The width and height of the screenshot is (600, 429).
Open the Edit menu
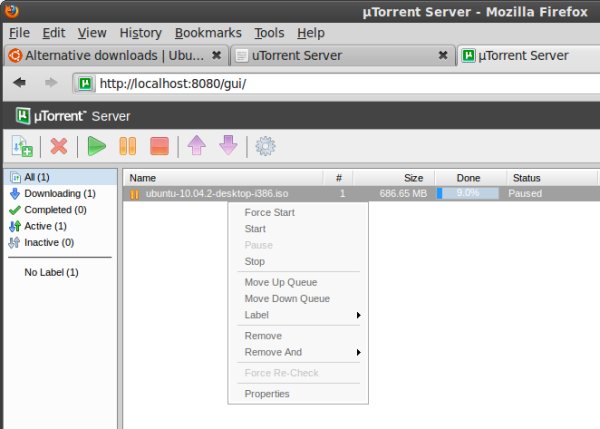54,33
